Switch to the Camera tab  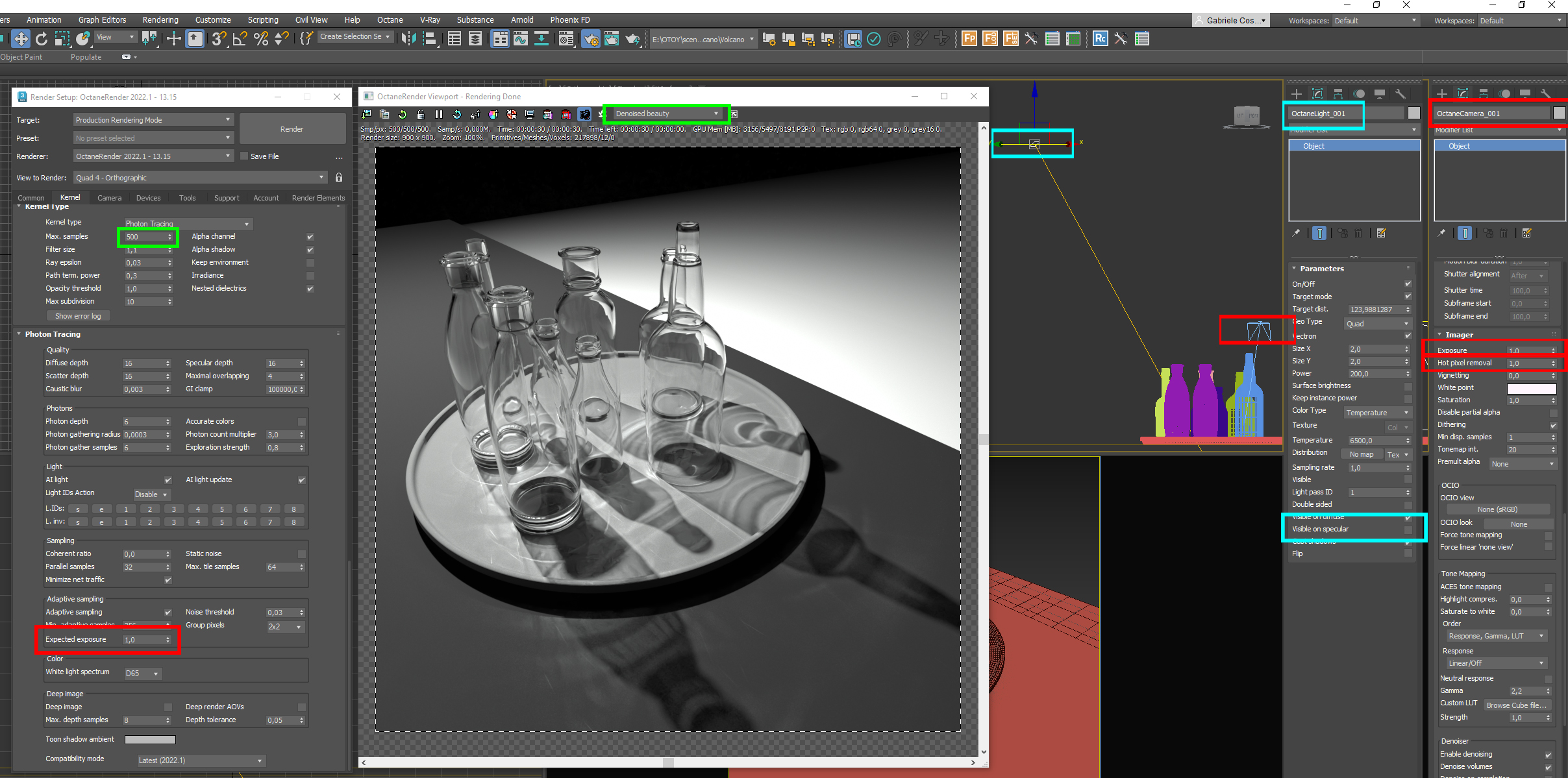point(109,198)
